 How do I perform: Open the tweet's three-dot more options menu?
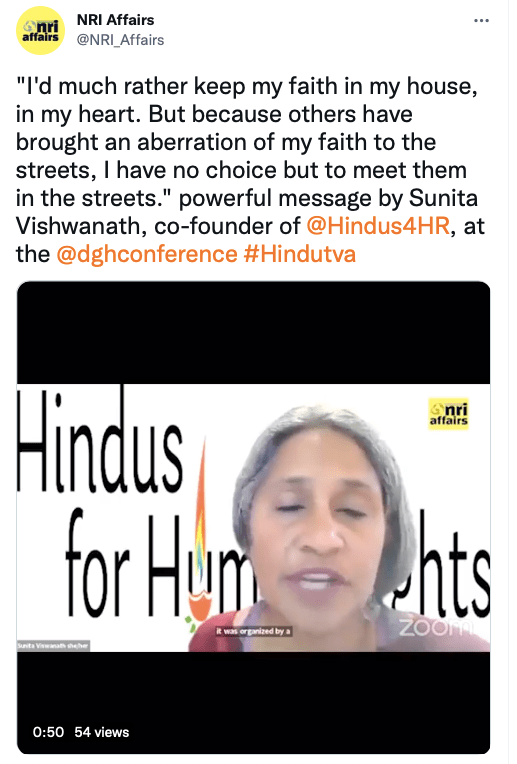pyautogui.click(x=481, y=20)
